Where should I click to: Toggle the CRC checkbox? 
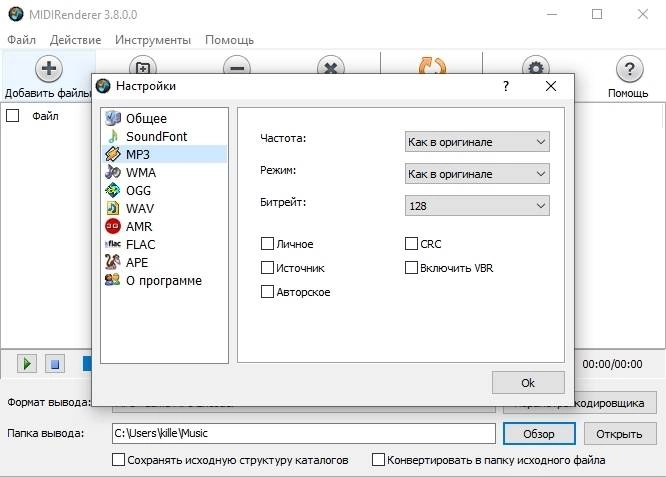coord(411,244)
